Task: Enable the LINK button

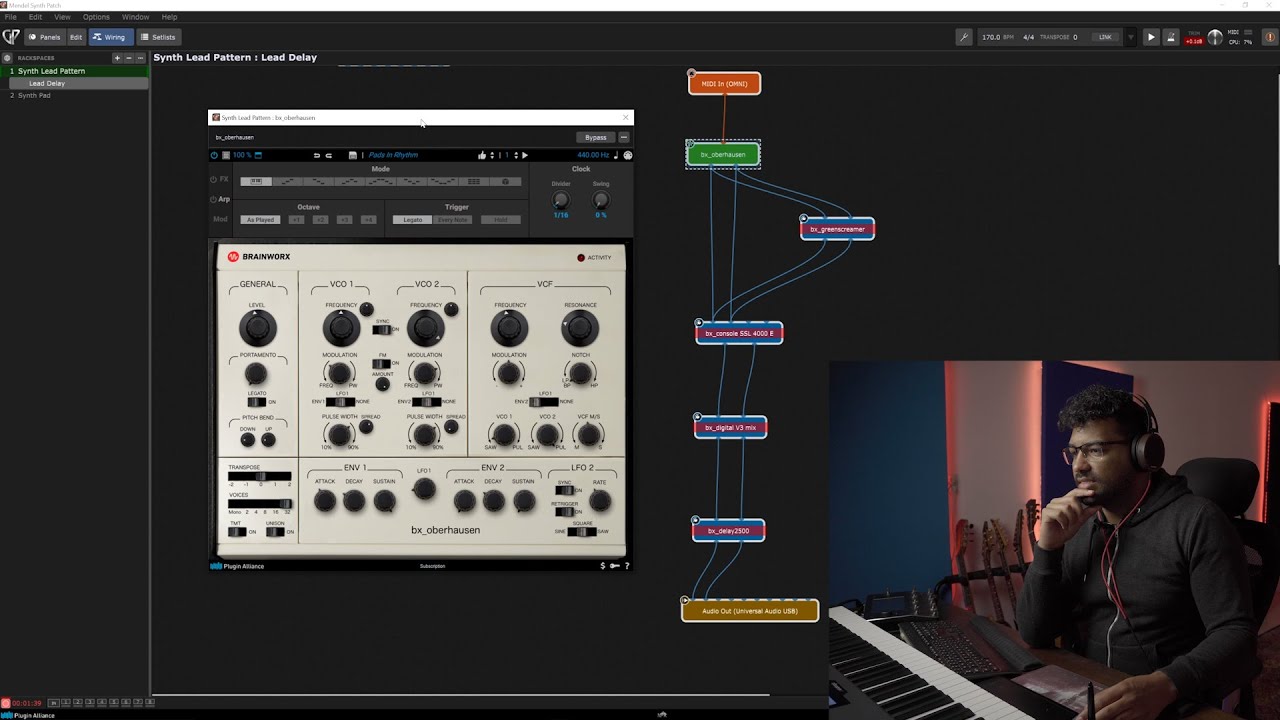Action: click(1105, 37)
